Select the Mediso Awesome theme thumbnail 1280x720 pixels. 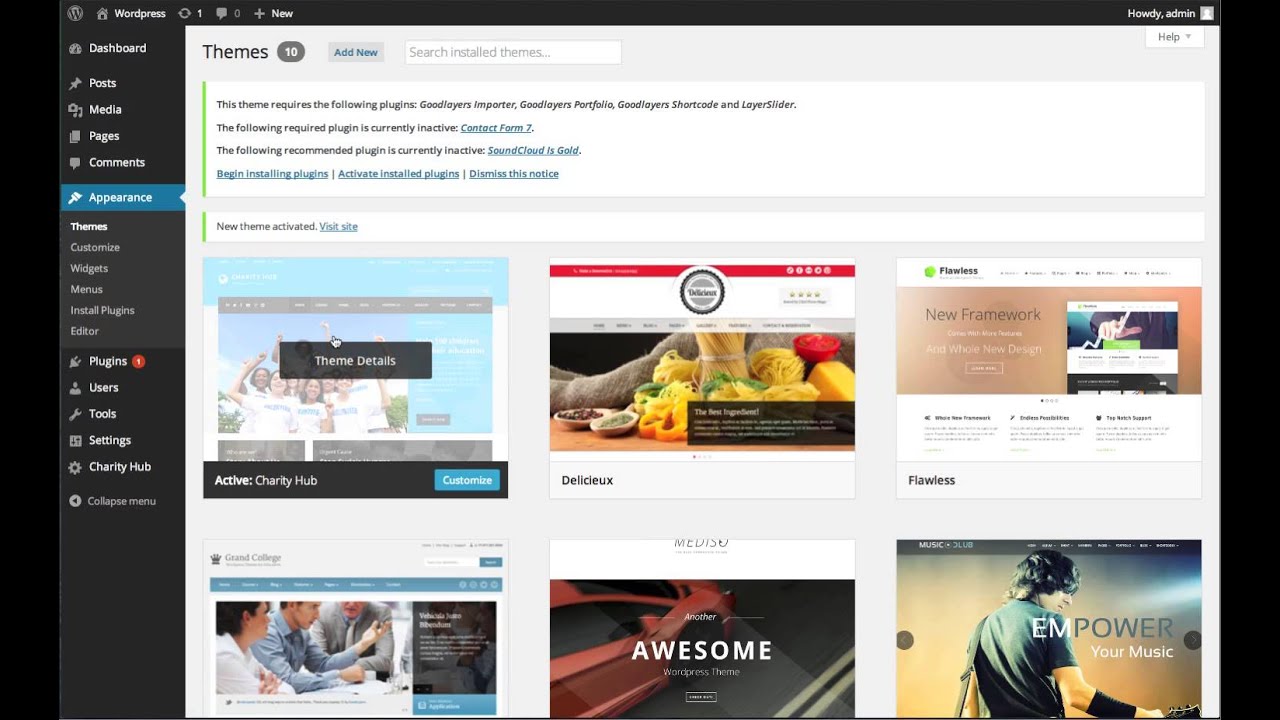(x=702, y=628)
